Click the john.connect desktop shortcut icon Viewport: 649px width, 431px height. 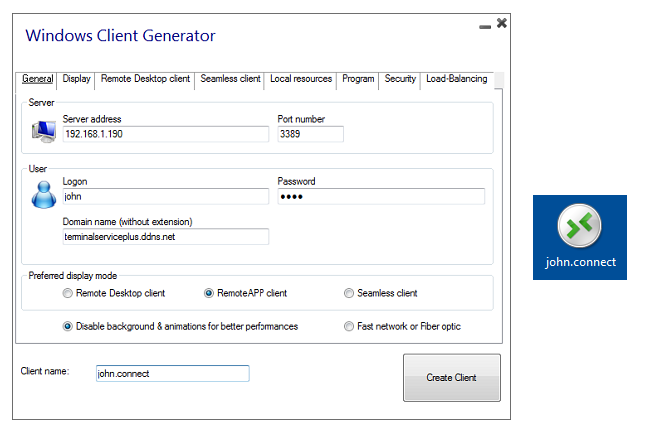[579, 228]
